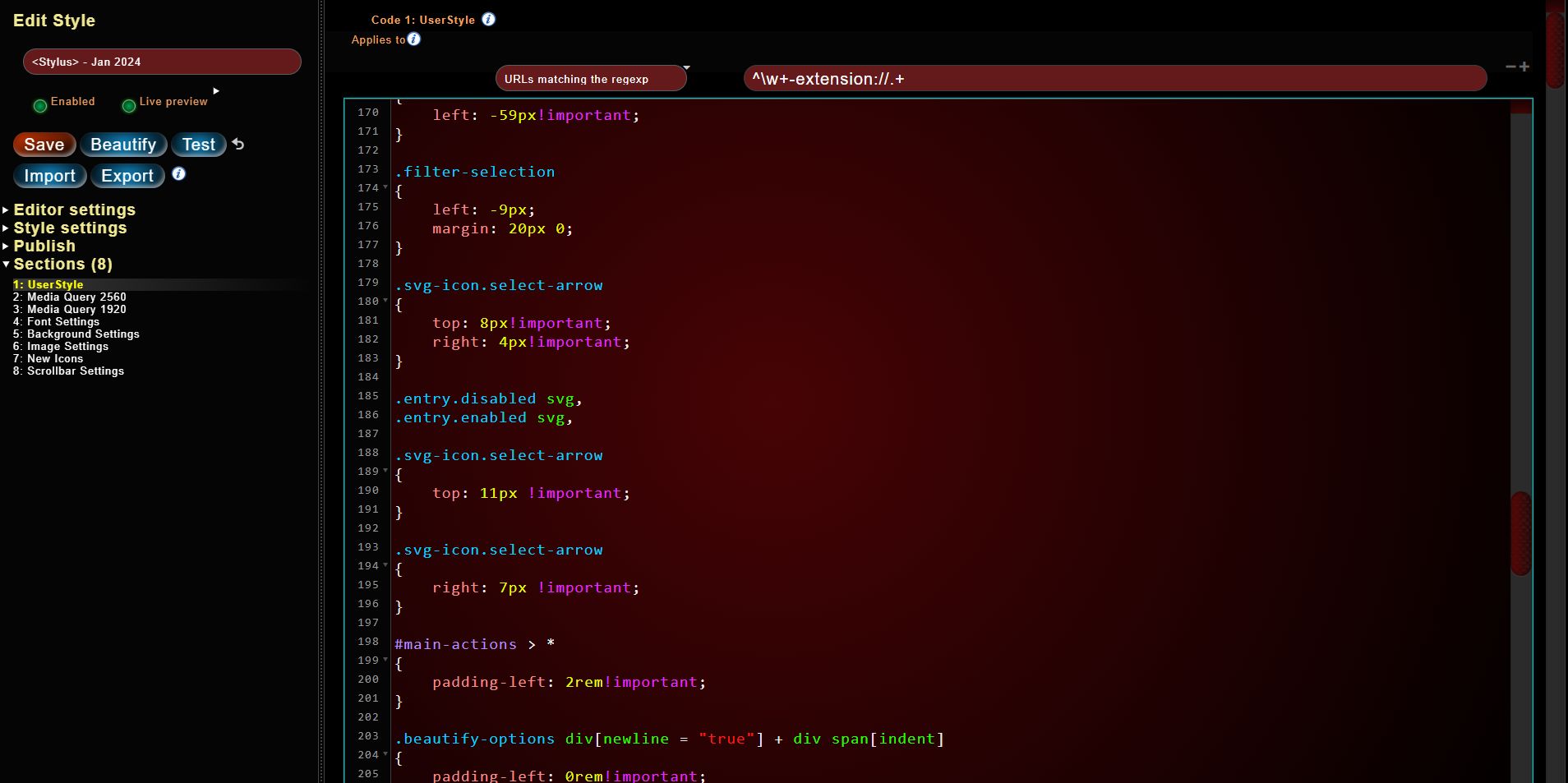Click the regexp field '^\w+-extension://.+'

[x=1115, y=79]
